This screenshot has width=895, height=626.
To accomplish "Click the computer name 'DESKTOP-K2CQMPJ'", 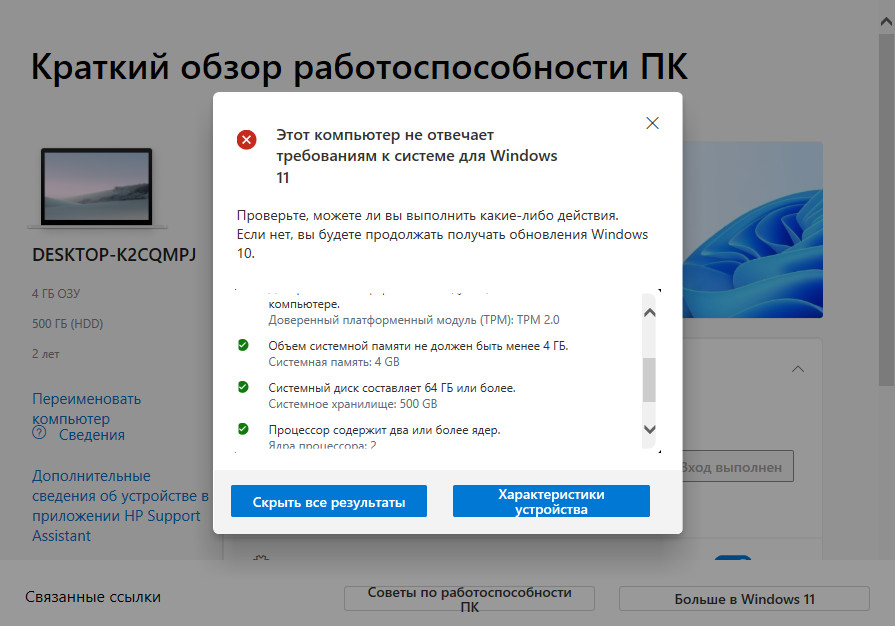I will pyautogui.click(x=114, y=255).
